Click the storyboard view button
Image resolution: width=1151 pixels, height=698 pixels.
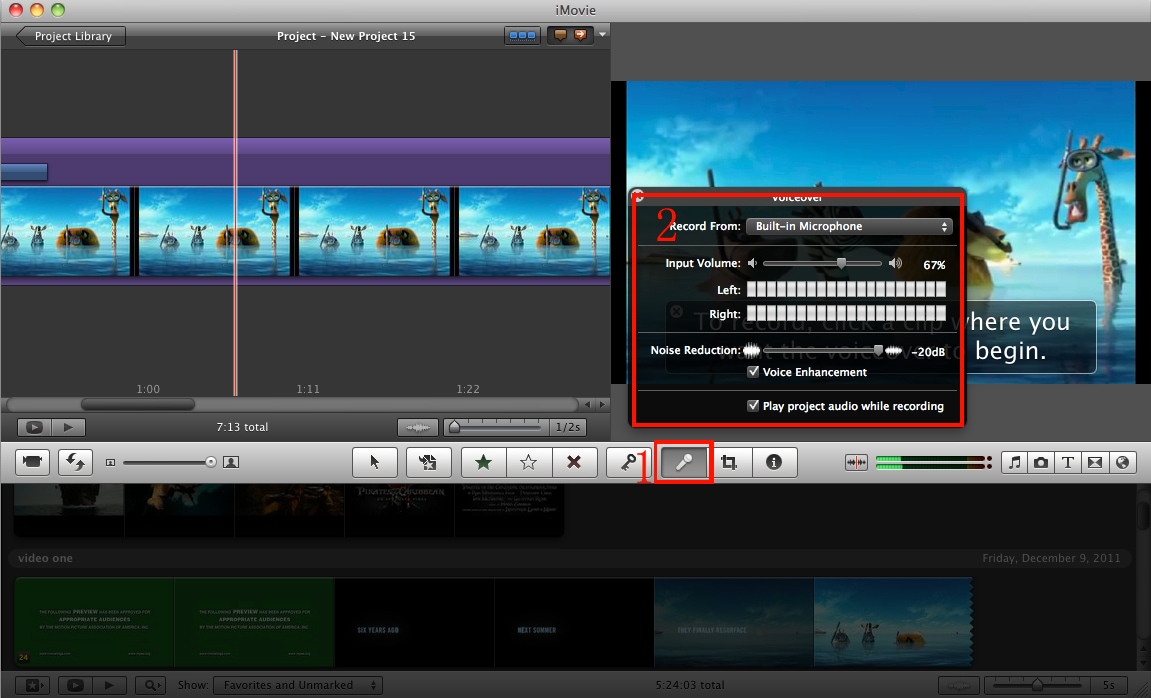[x=522, y=35]
